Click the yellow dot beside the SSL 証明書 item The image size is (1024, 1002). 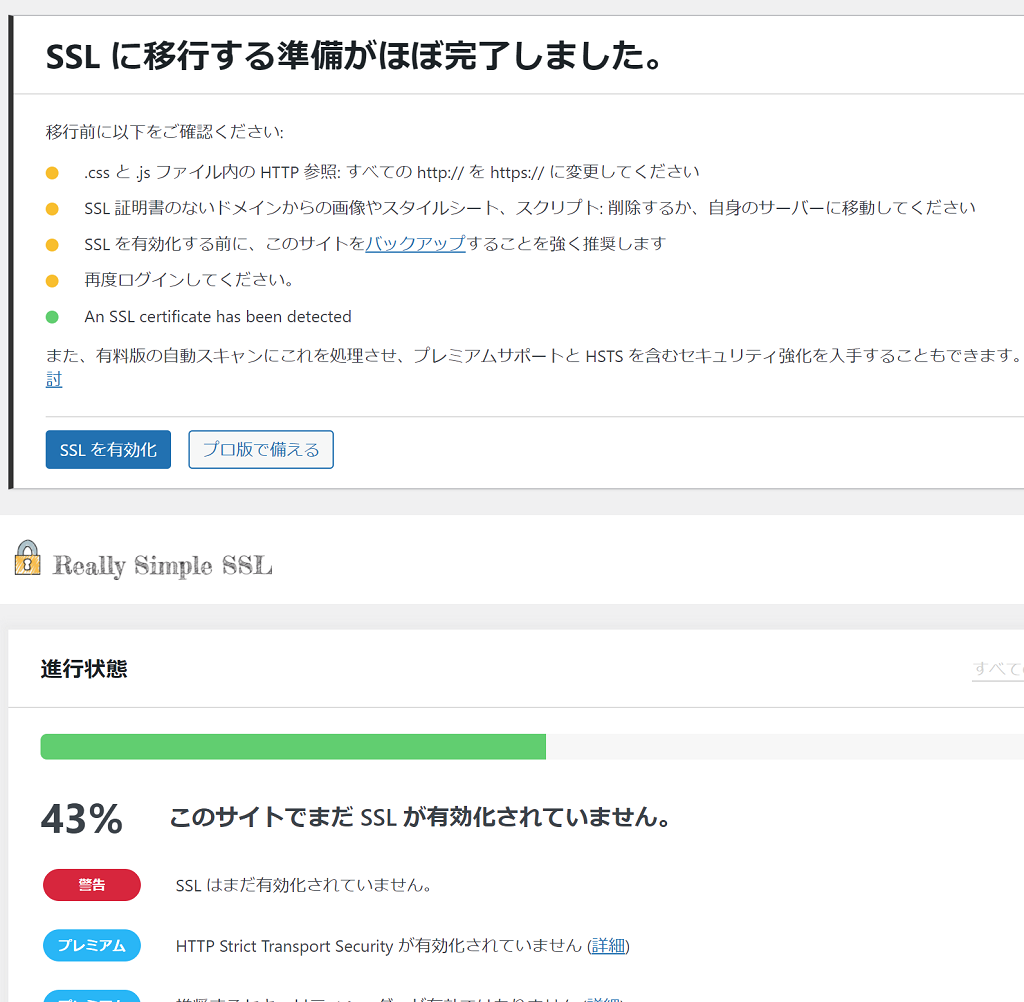tap(52, 209)
